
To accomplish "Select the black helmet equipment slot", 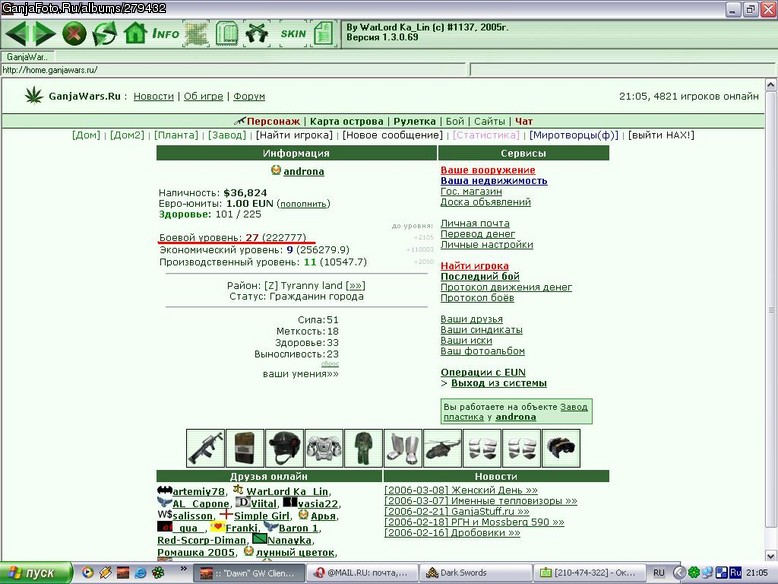I will (284, 449).
